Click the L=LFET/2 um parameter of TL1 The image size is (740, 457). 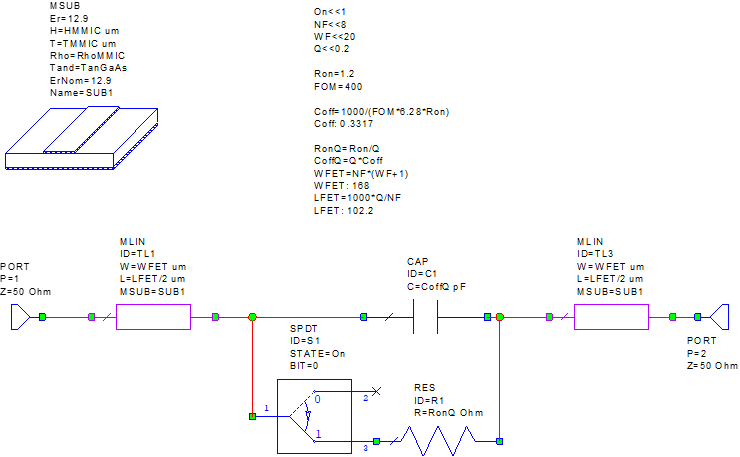pyautogui.click(x=152, y=279)
